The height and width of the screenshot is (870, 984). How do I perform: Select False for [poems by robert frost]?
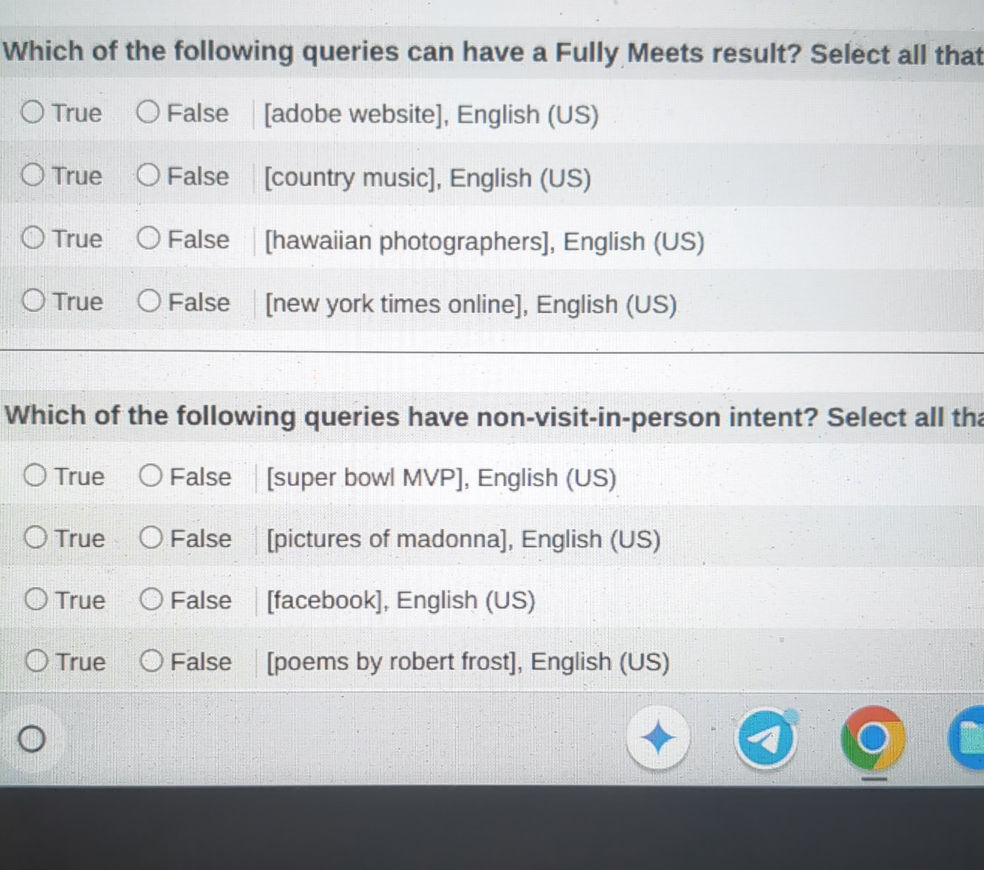pyautogui.click(x=151, y=660)
